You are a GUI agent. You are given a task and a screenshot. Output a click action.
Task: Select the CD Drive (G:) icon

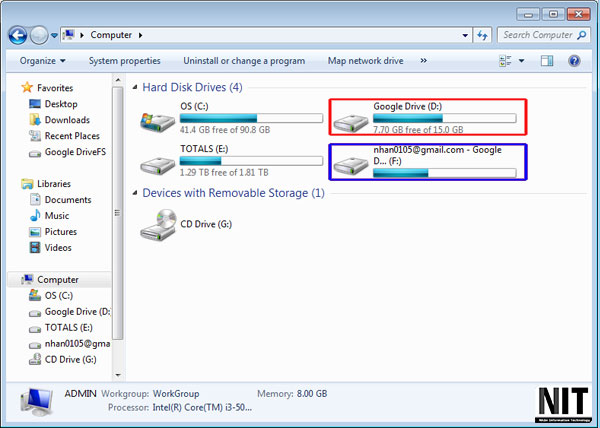[x=158, y=225]
